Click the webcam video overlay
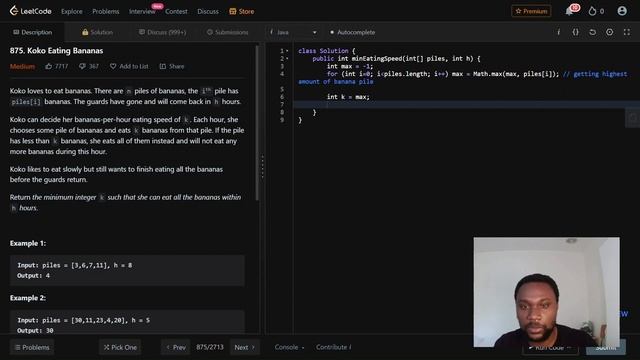The image size is (640, 360). coord(547,292)
